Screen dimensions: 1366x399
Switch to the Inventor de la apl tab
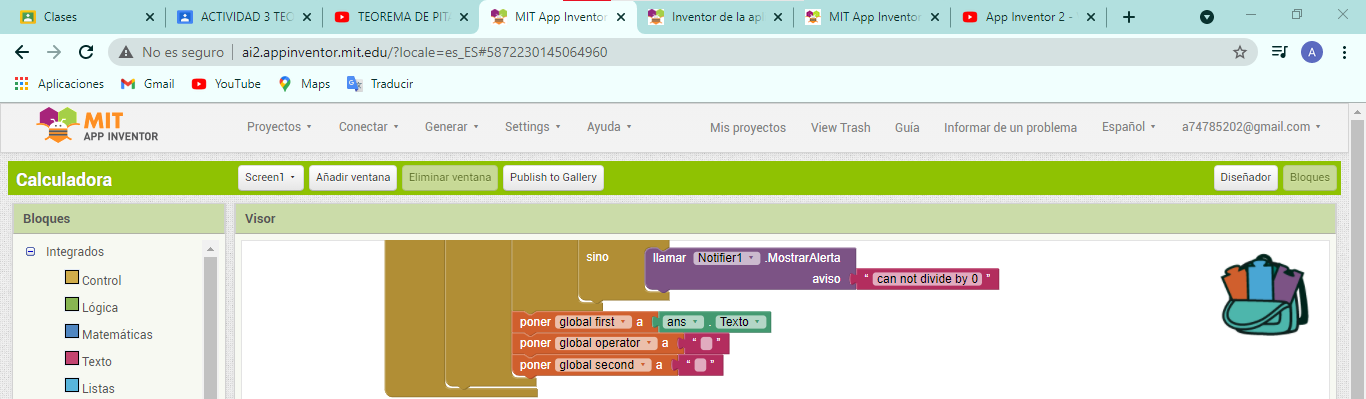pos(716,17)
